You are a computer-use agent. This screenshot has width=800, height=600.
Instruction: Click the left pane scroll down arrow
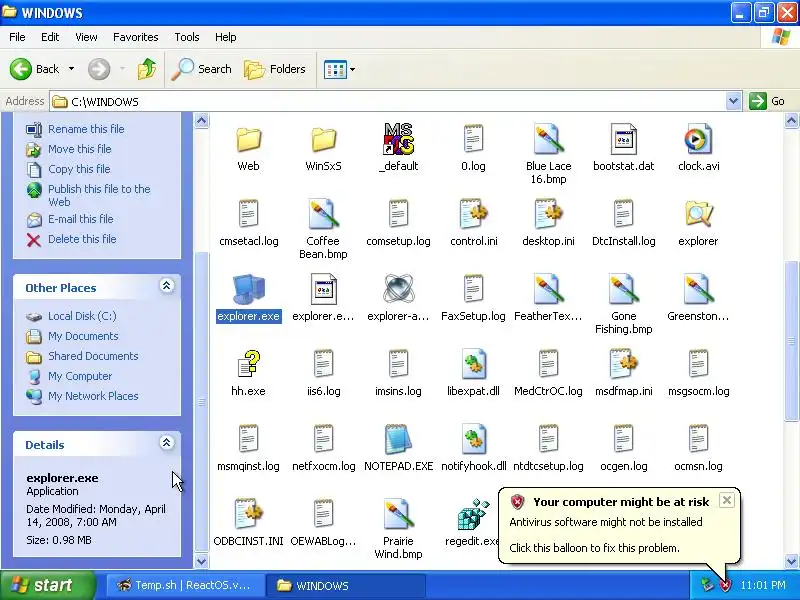click(202, 561)
